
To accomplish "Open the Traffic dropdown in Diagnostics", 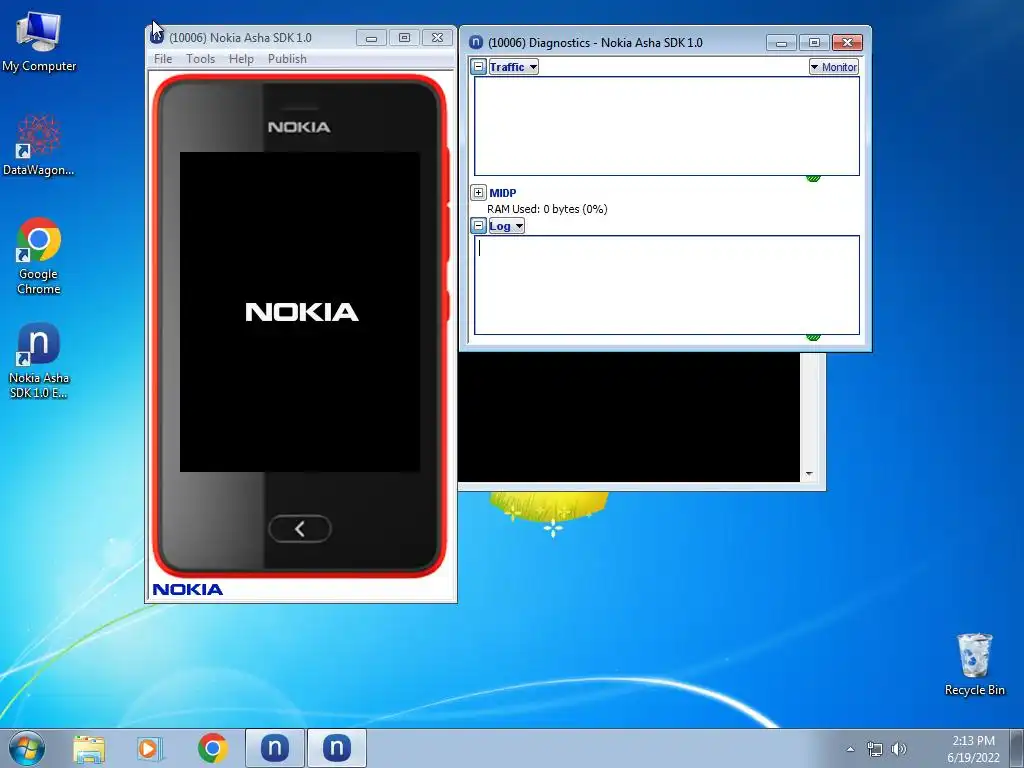I will (x=513, y=67).
